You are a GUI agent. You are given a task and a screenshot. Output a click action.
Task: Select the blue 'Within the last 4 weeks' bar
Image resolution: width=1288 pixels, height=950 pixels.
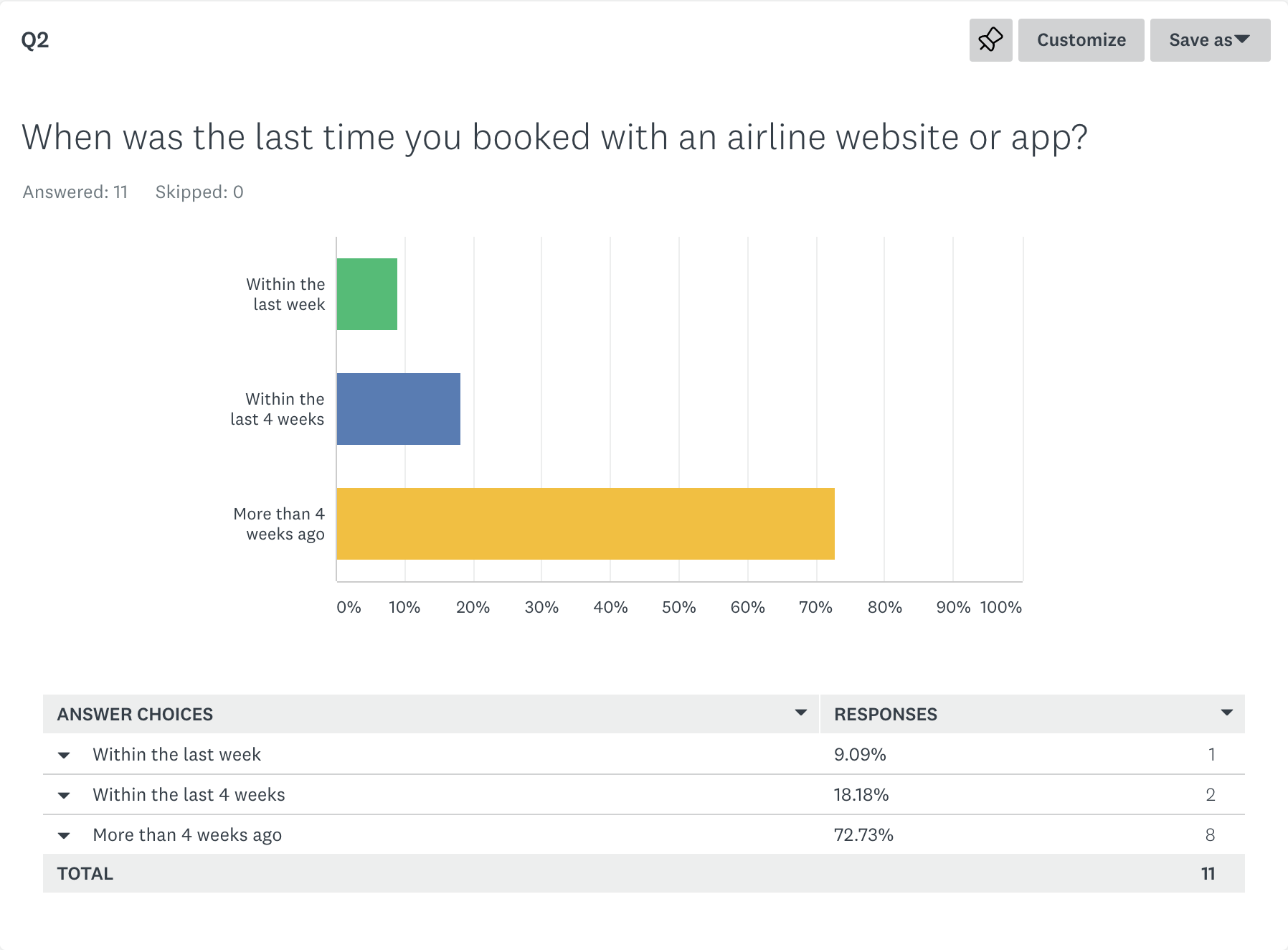(399, 409)
